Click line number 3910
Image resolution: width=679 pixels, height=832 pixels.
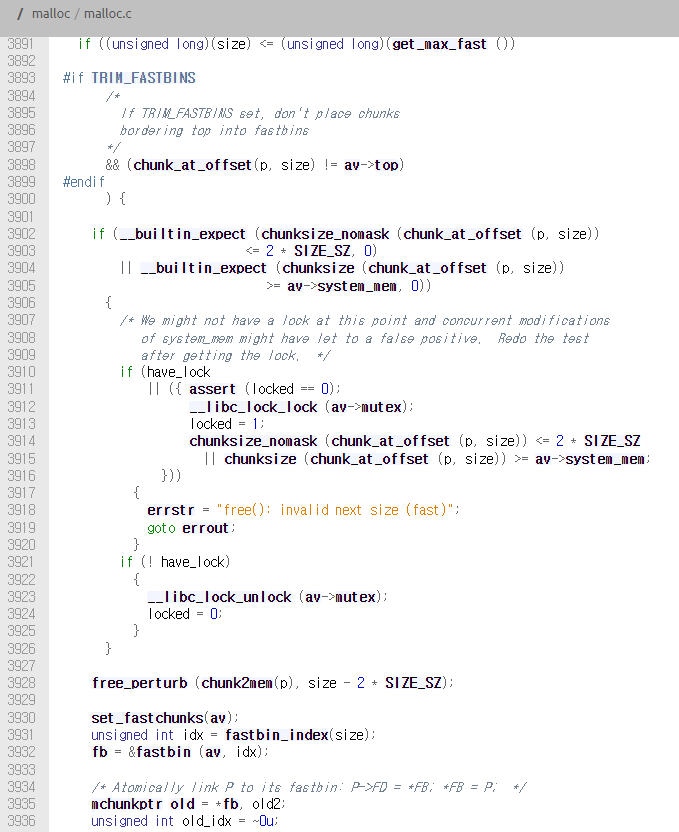point(21,372)
